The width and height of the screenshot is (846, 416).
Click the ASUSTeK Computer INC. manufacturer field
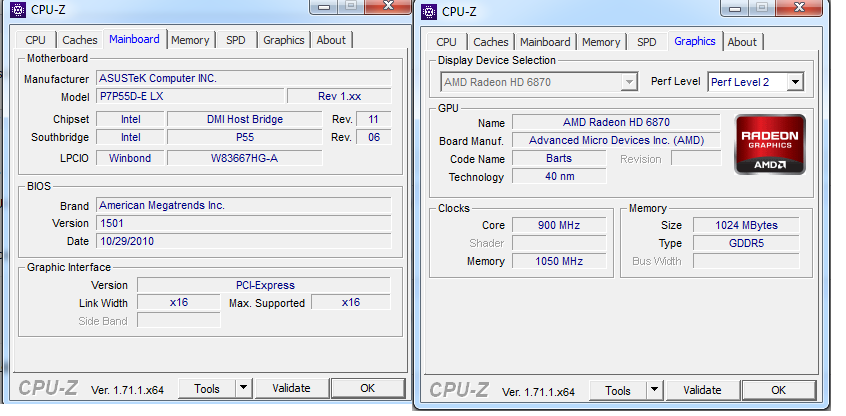click(244, 79)
